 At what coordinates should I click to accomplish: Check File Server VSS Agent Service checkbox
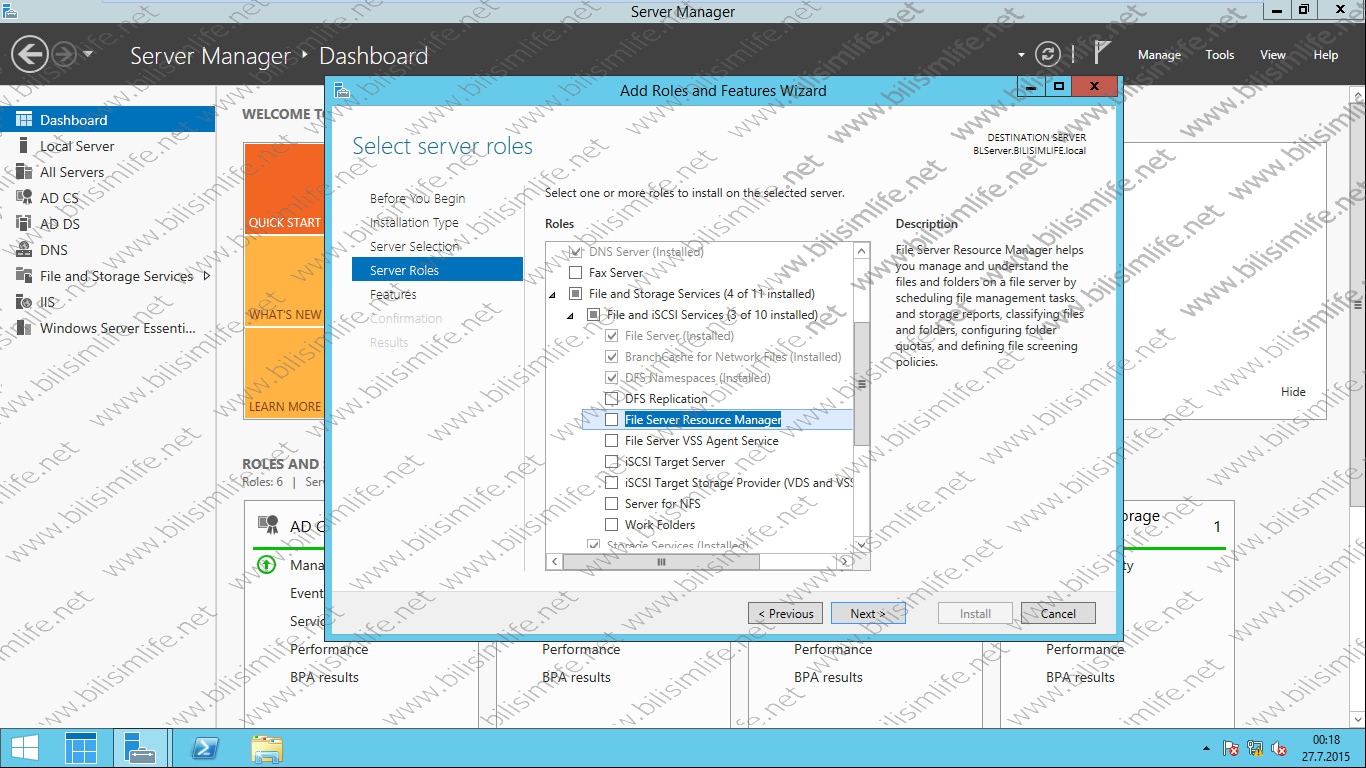[611, 441]
